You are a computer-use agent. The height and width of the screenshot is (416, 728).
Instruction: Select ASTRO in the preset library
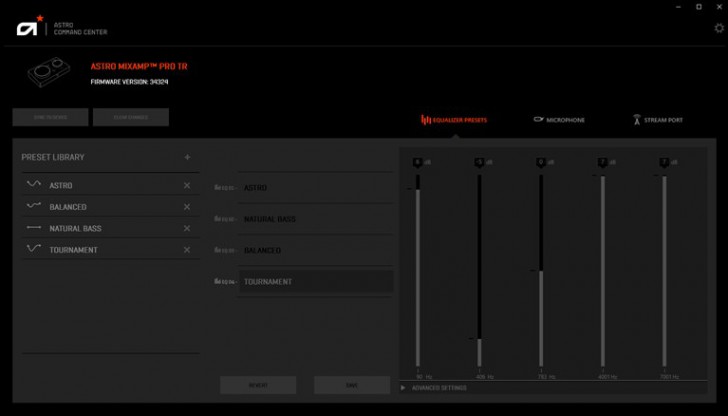pos(110,185)
